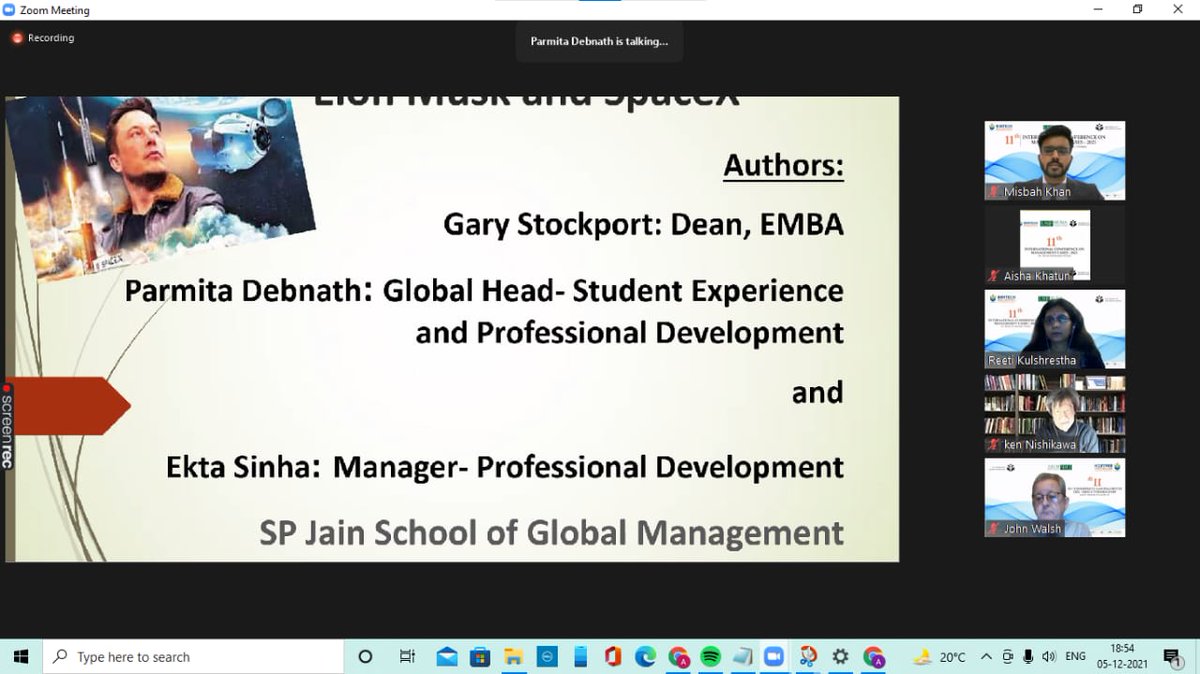Open Microsoft Office from taskbar
1200x674 pixels.
(613, 657)
